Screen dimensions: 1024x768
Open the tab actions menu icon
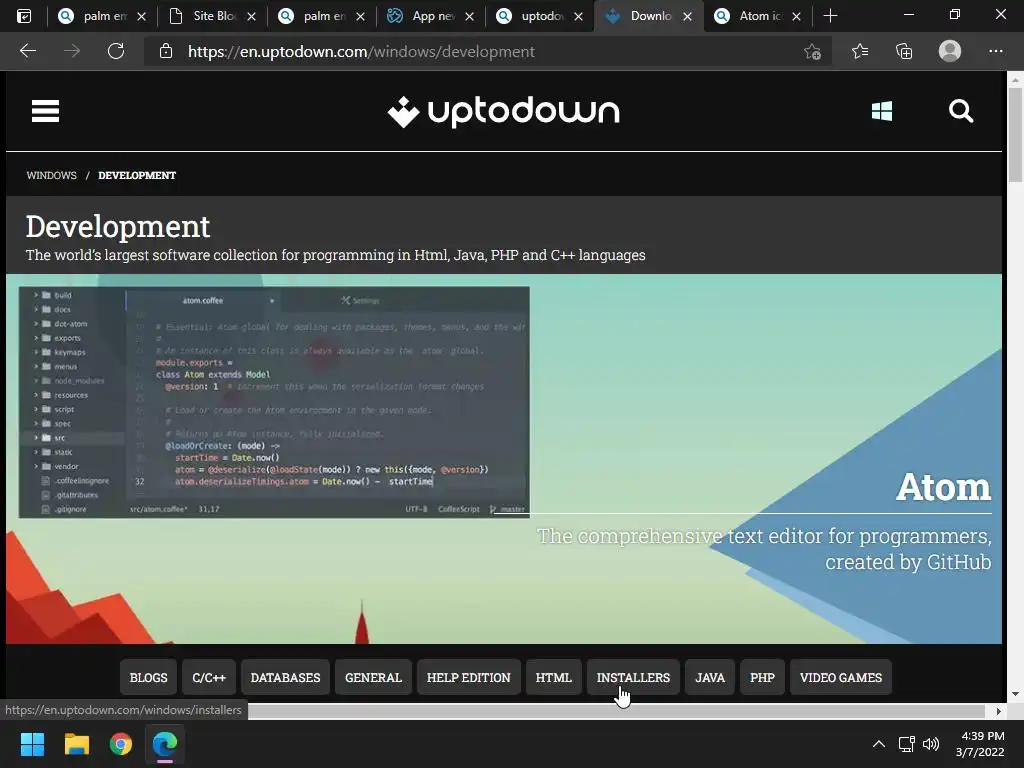24,16
